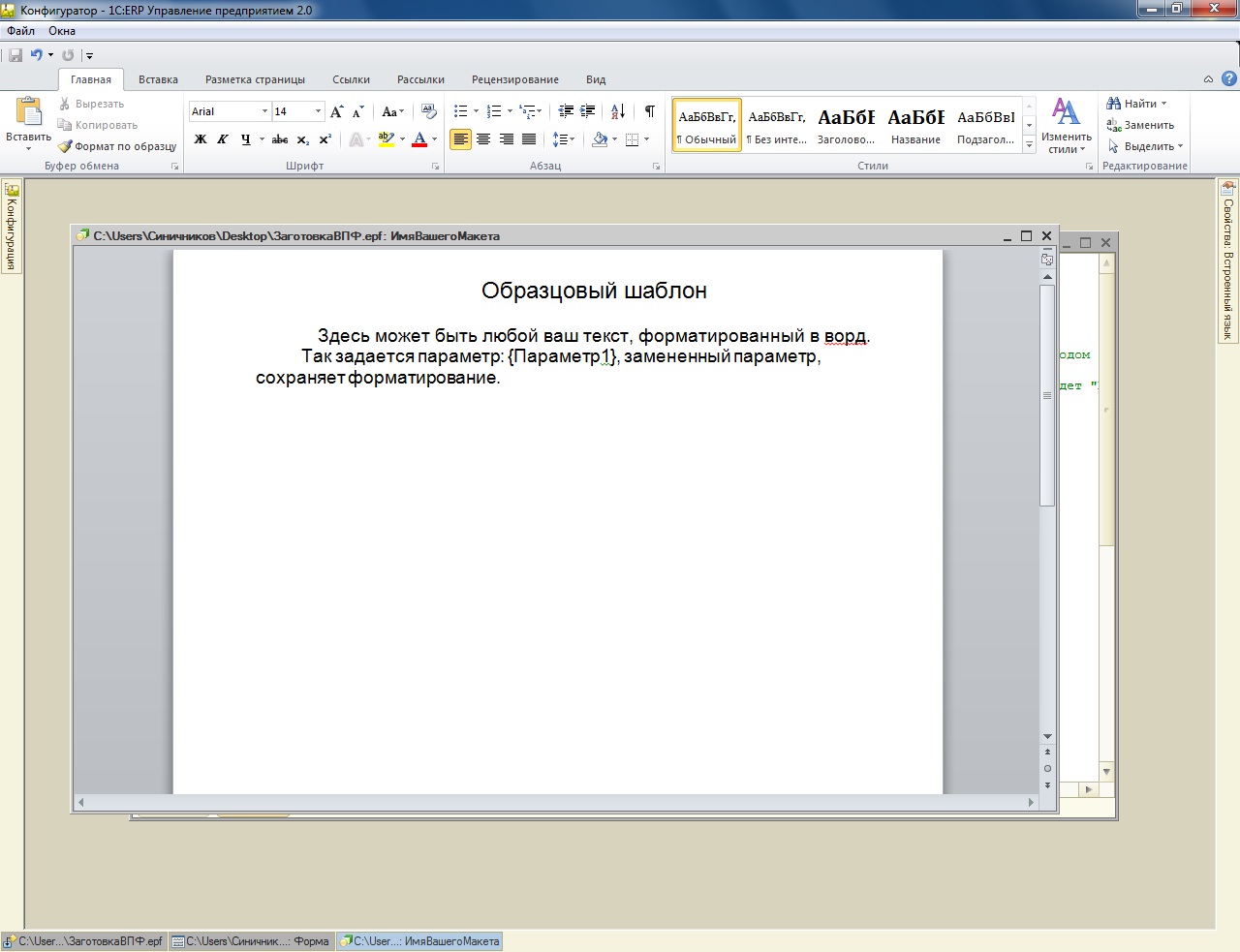Image resolution: width=1240 pixels, height=952 pixels.
Task: Open the Файл menu
Action: (x=20, y=31)
